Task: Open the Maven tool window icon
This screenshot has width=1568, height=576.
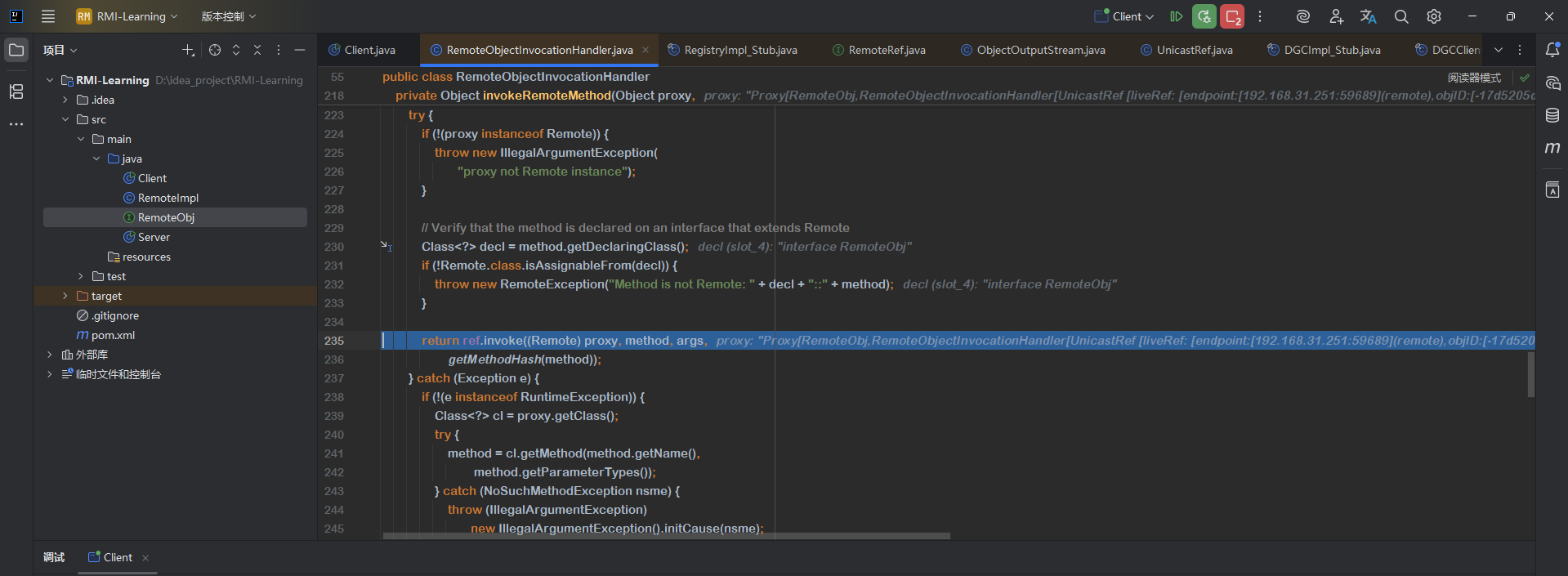Action: point(1552,148)
